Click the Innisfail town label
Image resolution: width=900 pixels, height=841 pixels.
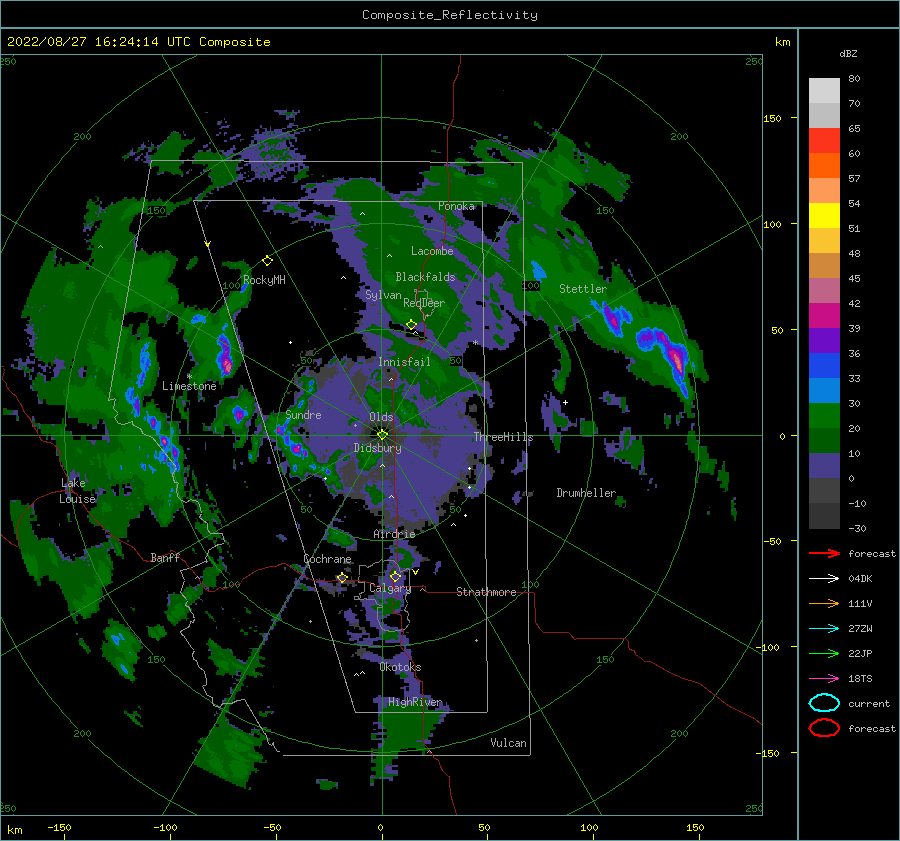click(x=404, y=362)
